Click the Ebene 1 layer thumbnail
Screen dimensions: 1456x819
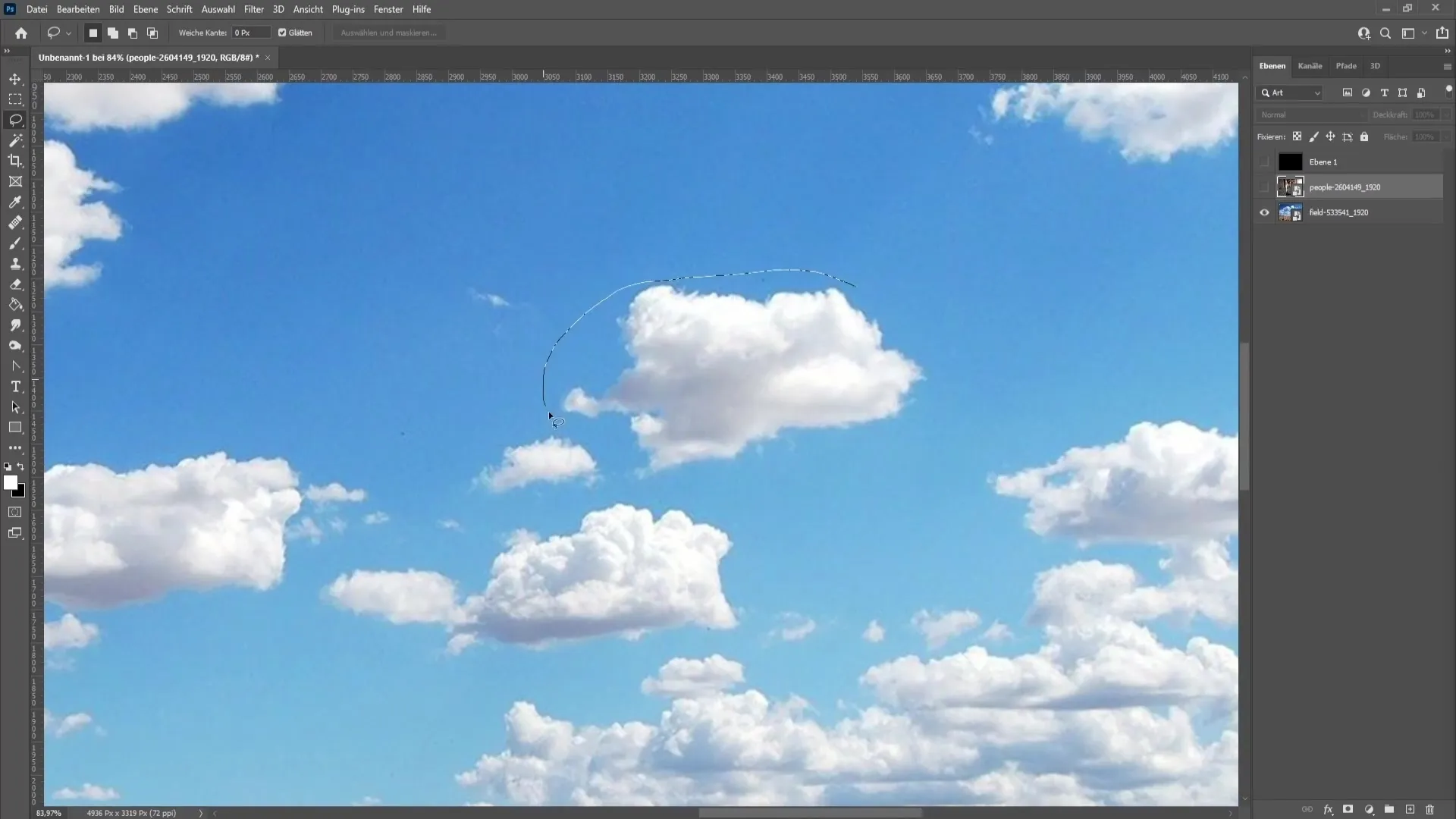[x=1289, y=161]
